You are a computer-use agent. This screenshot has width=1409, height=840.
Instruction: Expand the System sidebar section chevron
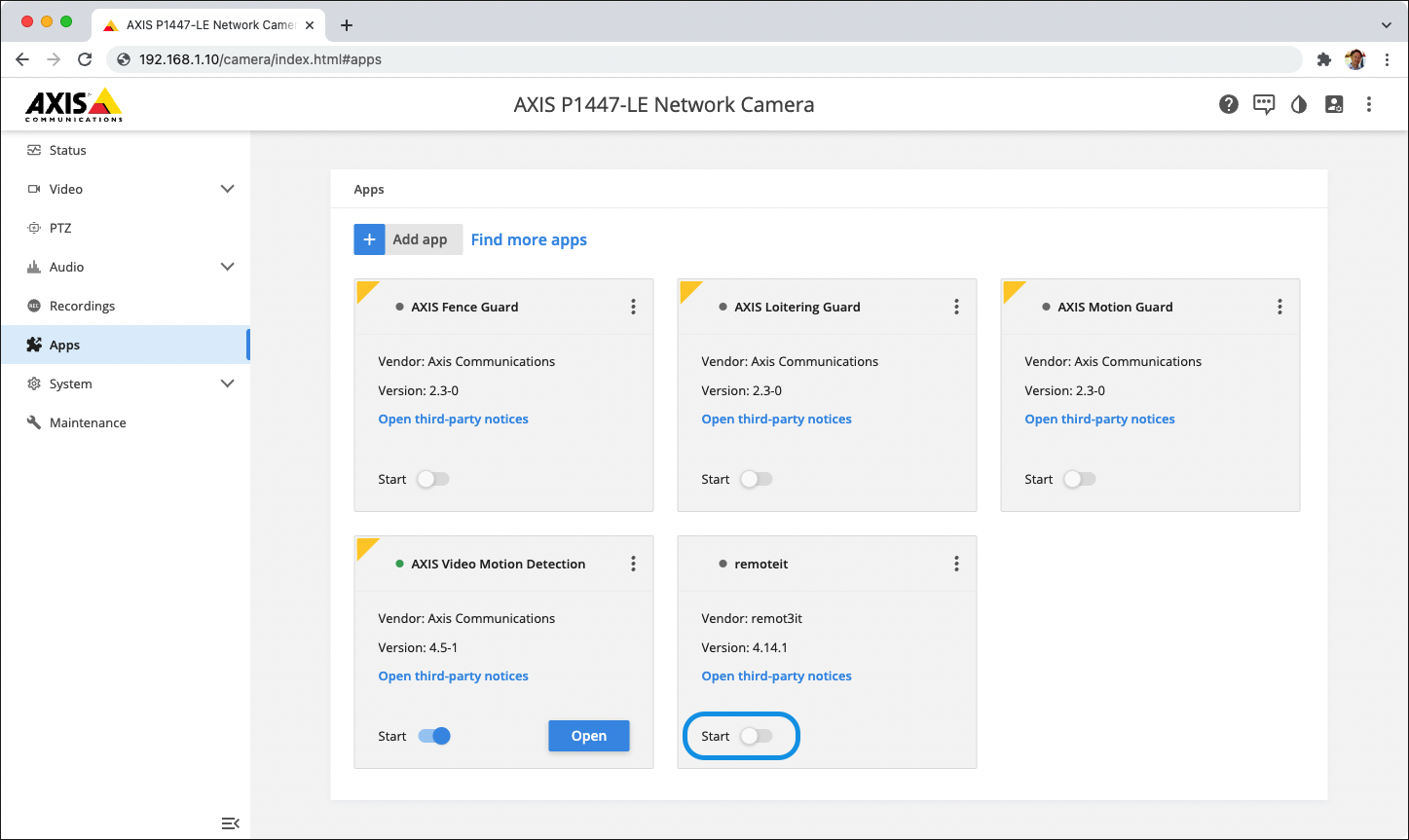[x=228, y=383]
